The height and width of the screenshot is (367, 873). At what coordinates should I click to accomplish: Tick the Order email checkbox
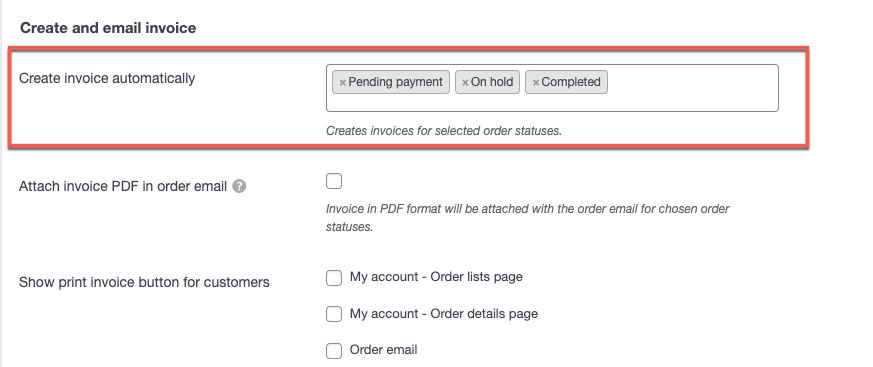334,350
